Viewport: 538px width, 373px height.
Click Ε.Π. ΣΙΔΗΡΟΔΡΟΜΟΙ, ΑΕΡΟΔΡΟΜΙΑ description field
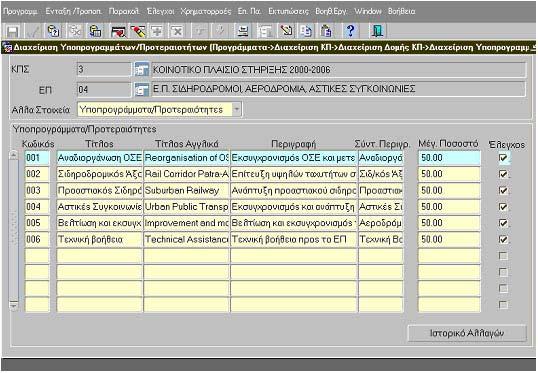pos(338,90)
